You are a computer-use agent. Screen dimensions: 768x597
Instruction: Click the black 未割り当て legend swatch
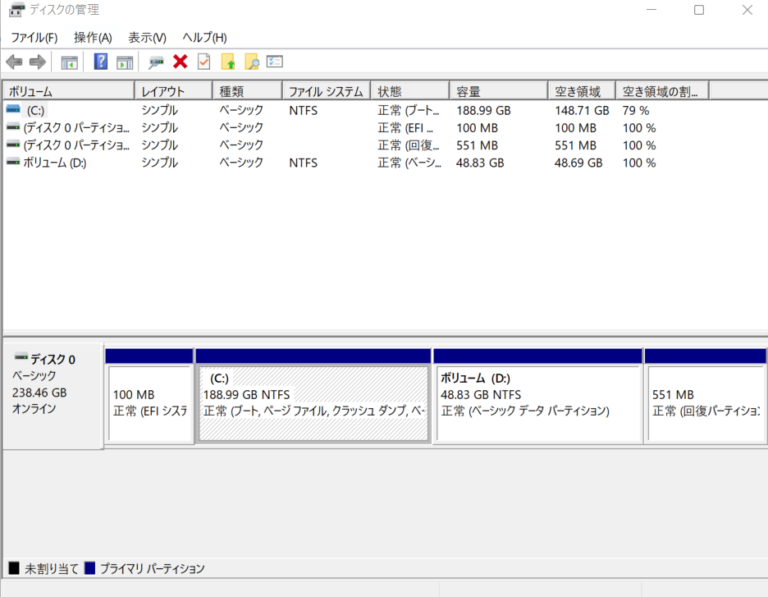14,568
